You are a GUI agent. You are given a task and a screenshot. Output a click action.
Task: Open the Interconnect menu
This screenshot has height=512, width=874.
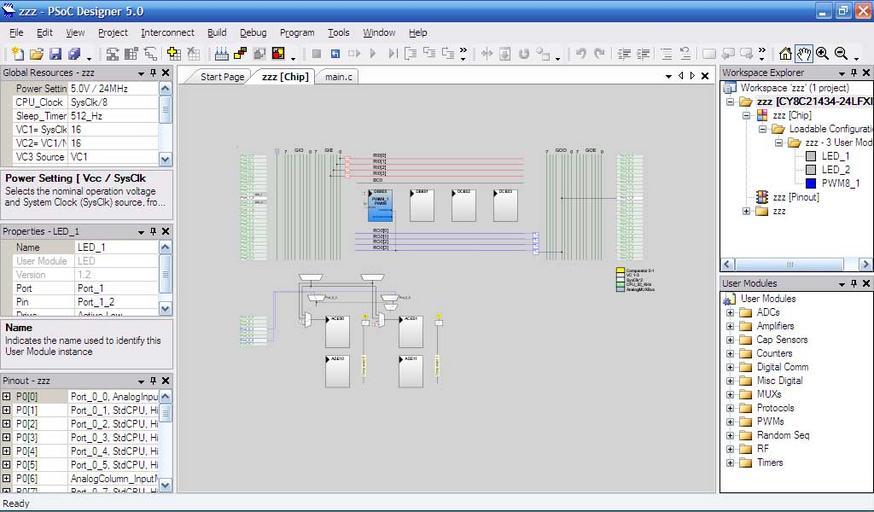[x=167, y=32]
